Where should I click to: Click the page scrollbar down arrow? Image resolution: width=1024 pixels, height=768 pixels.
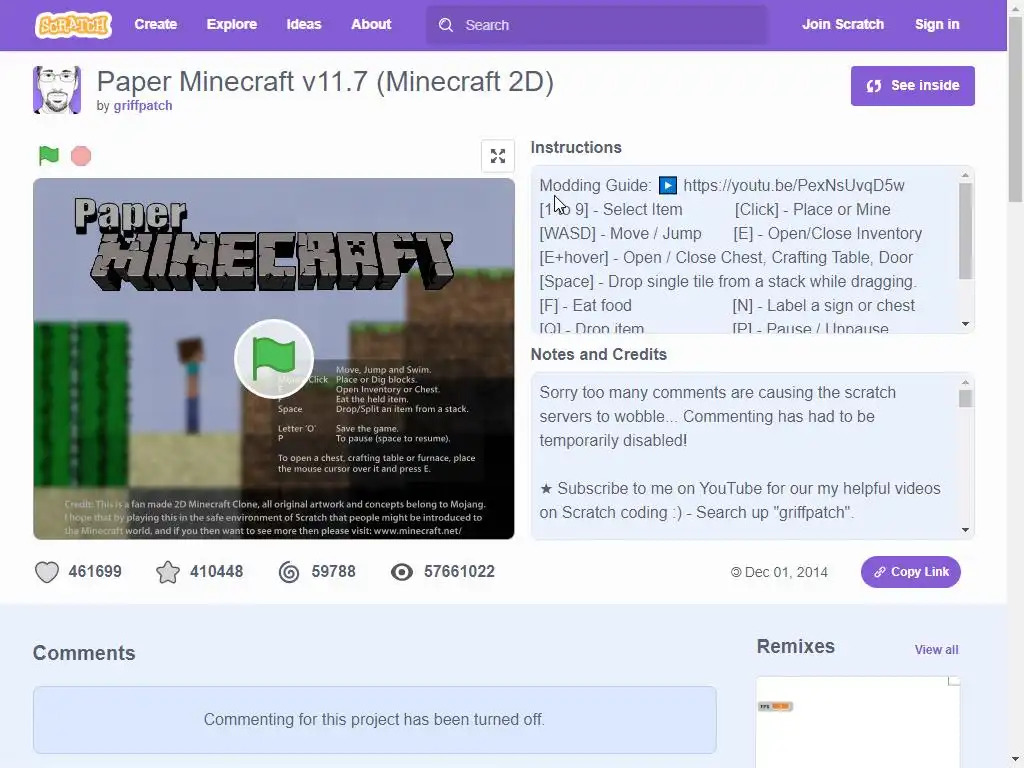1016,761
